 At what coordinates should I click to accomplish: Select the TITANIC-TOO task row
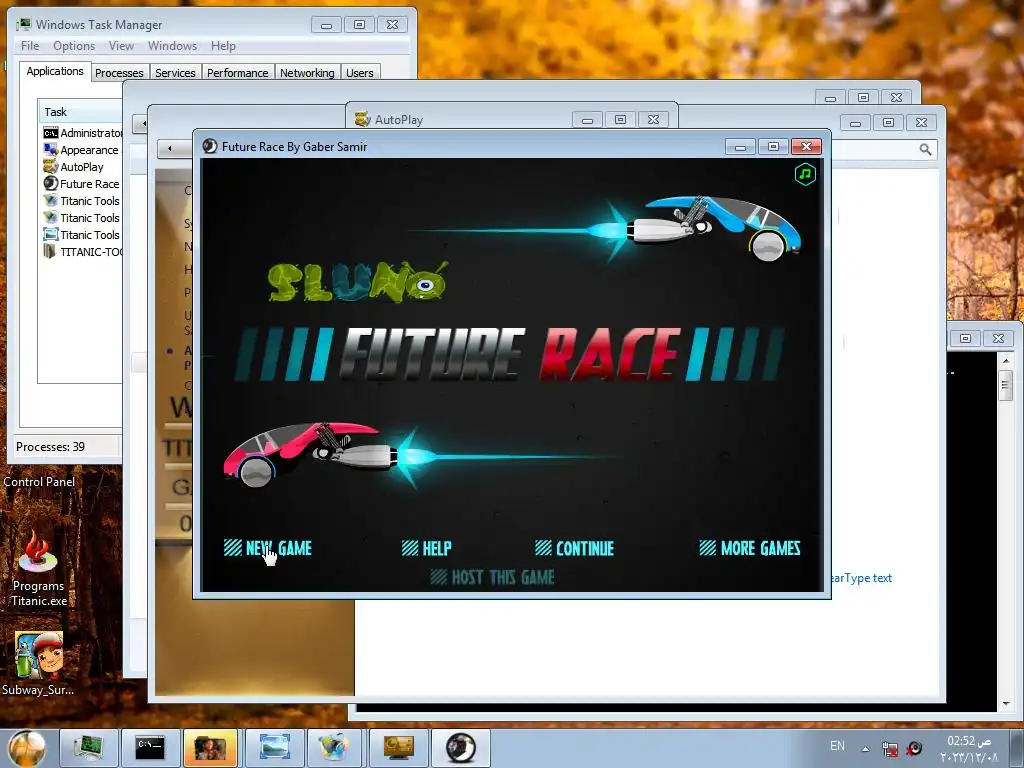[82, 251]
